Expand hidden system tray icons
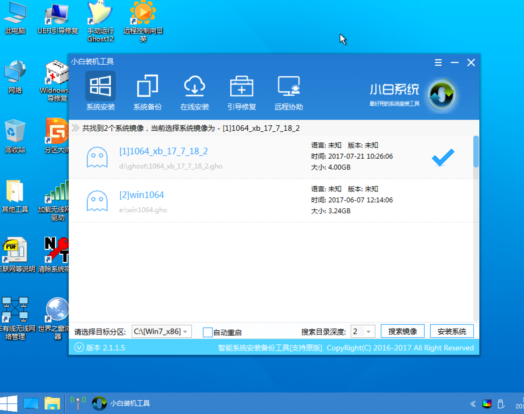The width and height of the screenshot is (524, 414). point(473,404)
